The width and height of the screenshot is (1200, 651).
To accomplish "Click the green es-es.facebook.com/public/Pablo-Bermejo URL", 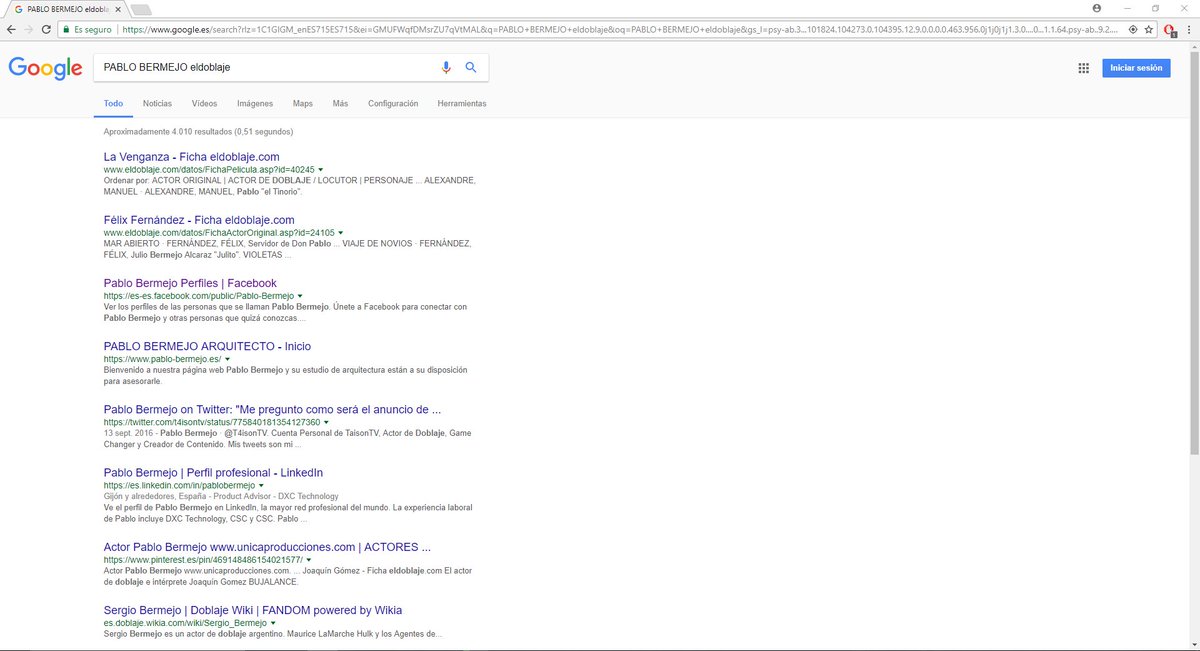I will pos(199,296).
